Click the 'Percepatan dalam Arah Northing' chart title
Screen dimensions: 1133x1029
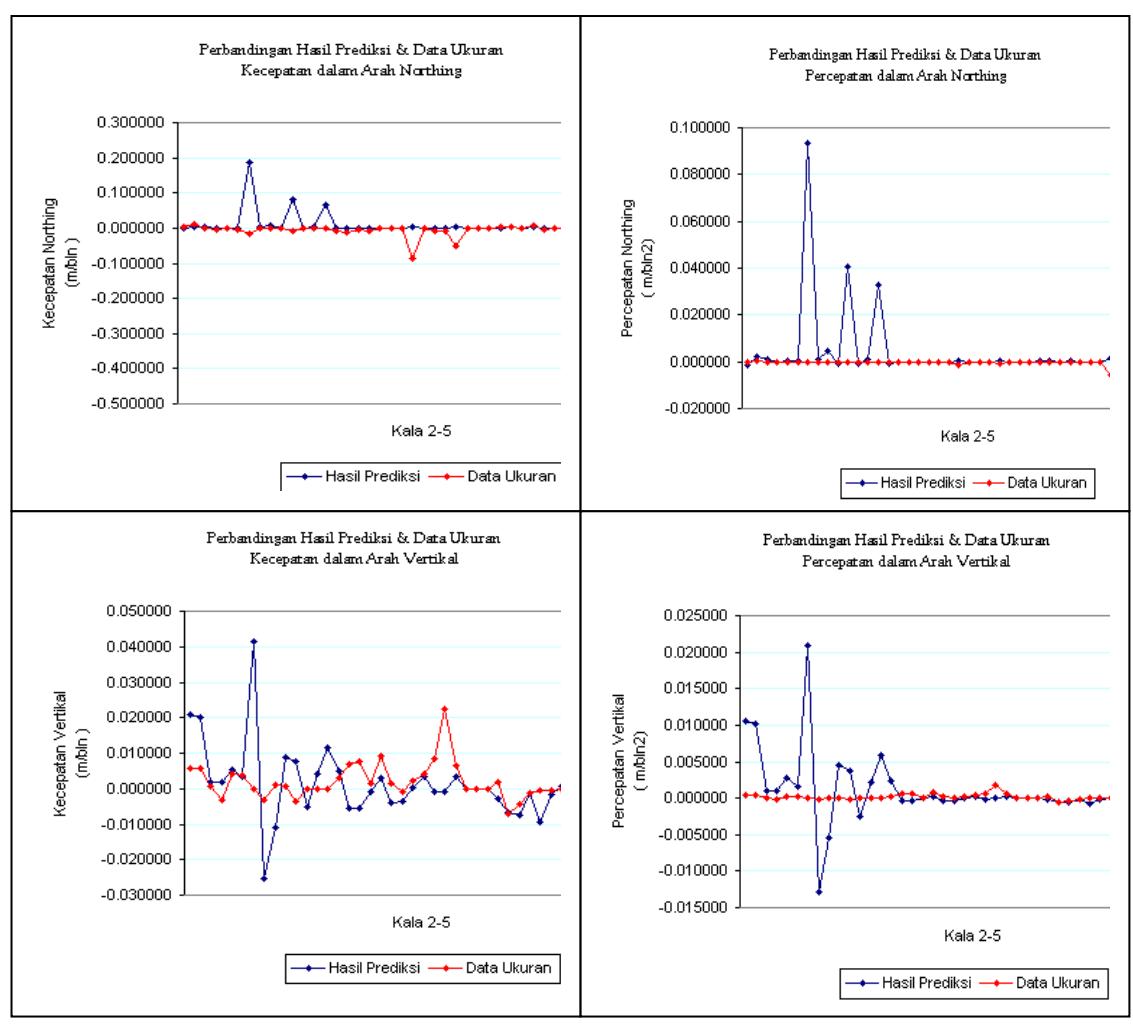[x=905, y=76]
